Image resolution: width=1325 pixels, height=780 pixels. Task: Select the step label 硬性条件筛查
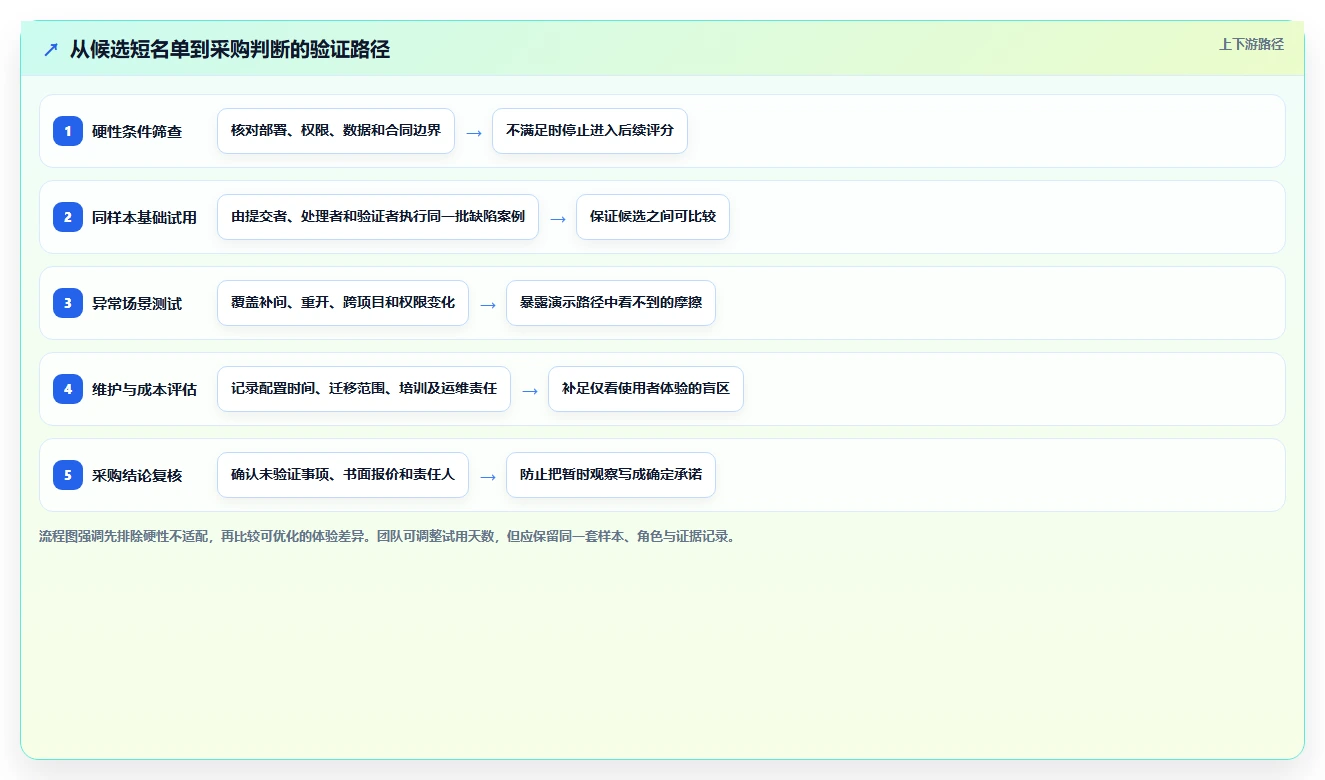coord(137,131)
